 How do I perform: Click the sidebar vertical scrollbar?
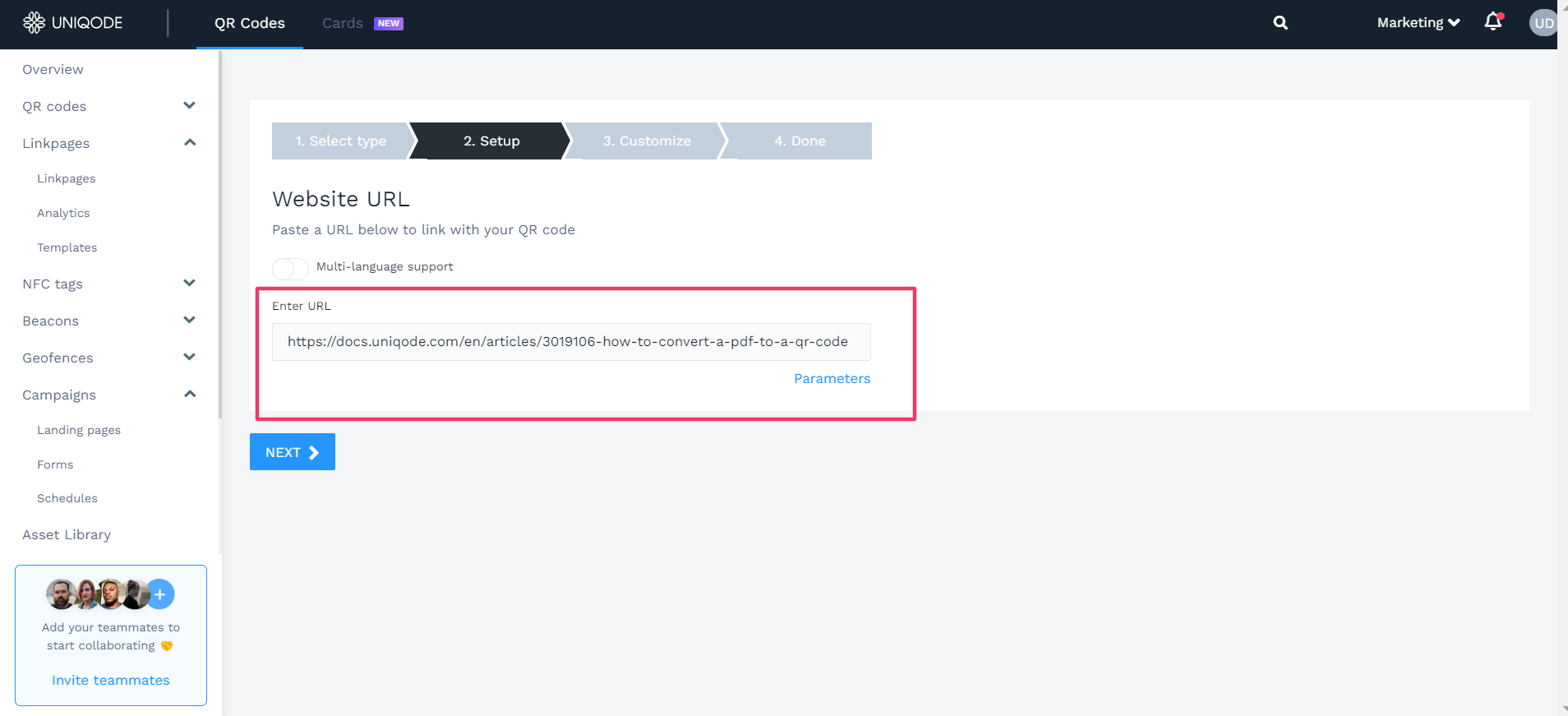(x=220, y=234)
